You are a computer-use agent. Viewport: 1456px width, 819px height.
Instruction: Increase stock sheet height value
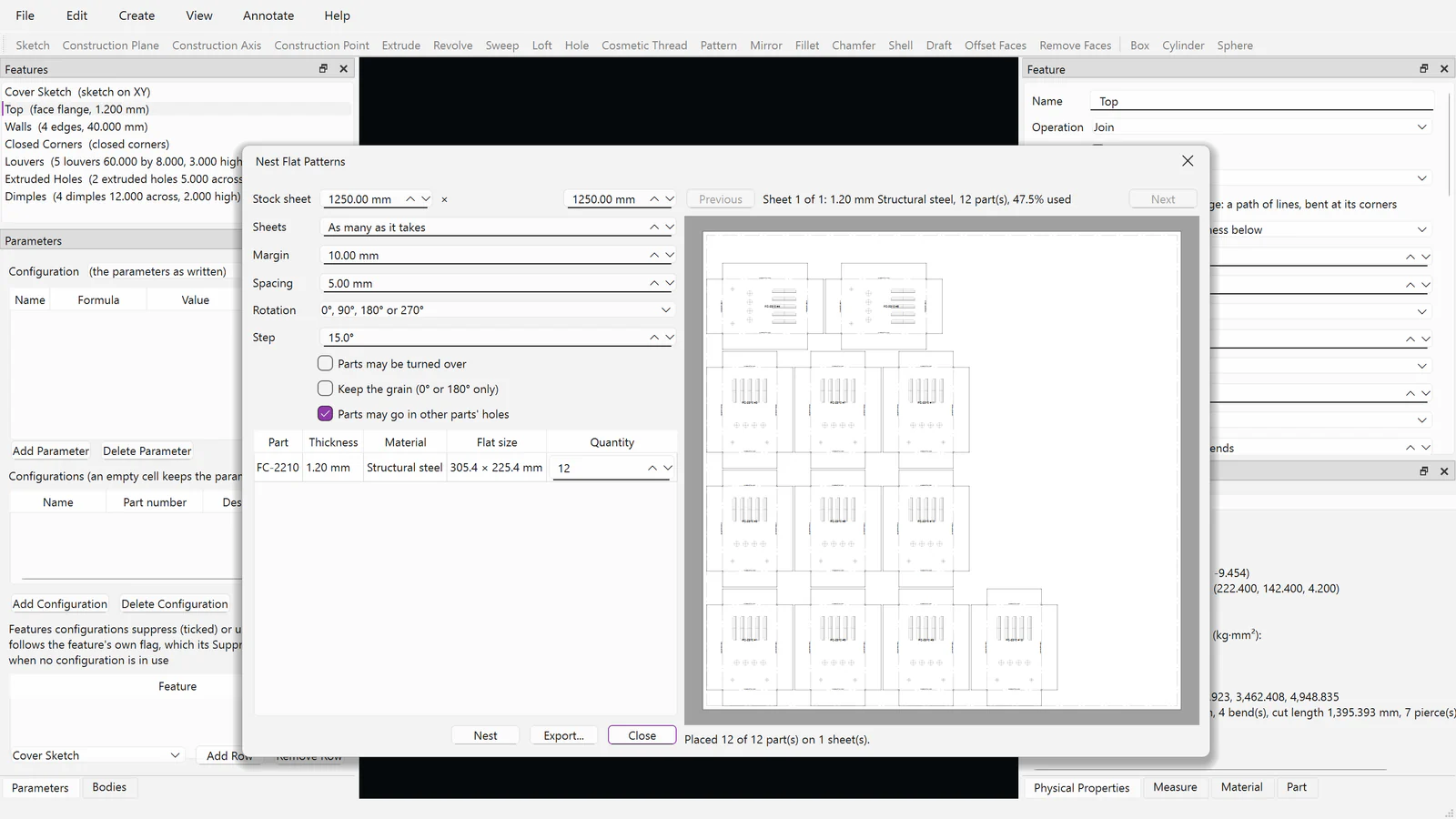pos(654,199)
